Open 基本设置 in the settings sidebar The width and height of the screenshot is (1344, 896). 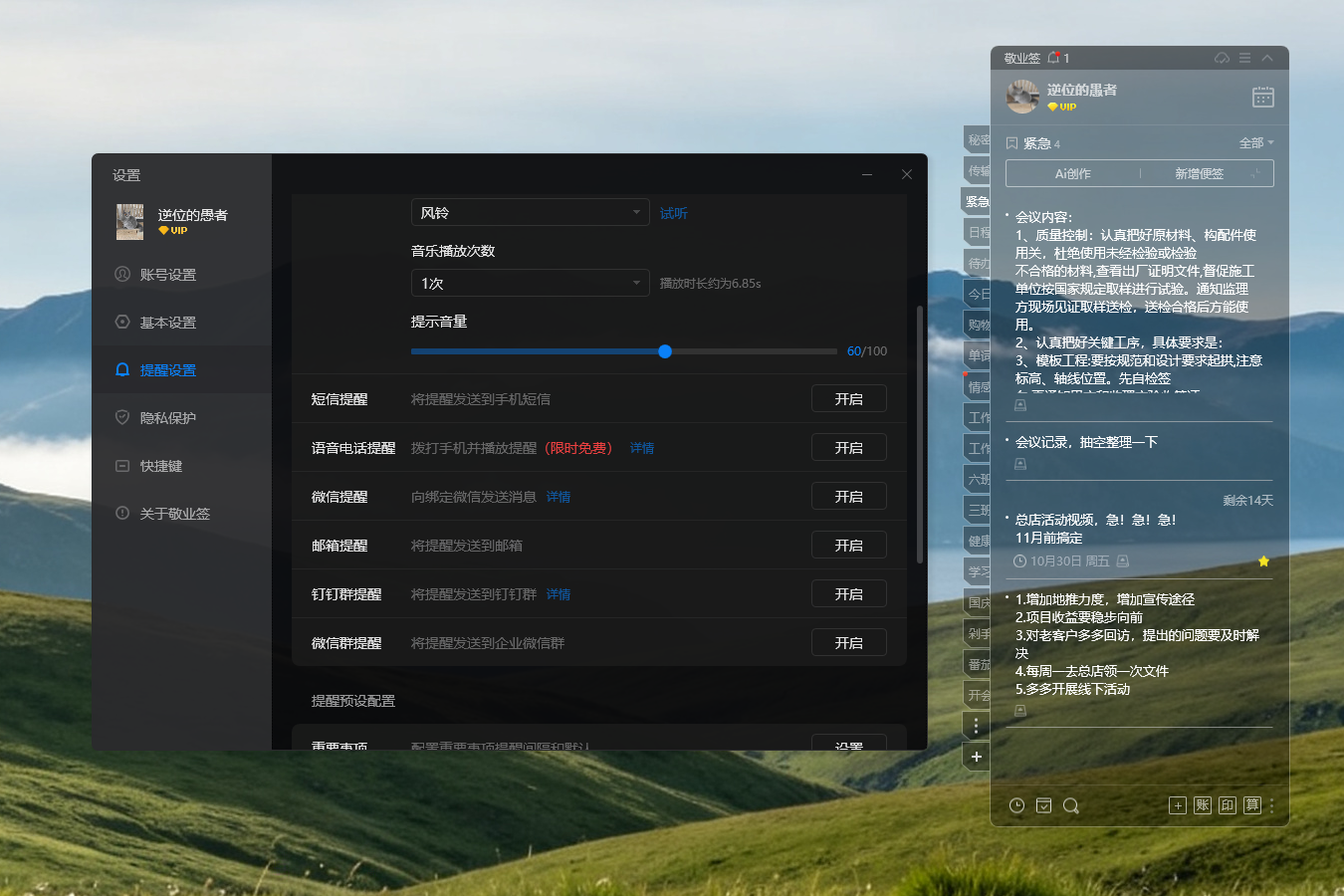coord(181,323)
